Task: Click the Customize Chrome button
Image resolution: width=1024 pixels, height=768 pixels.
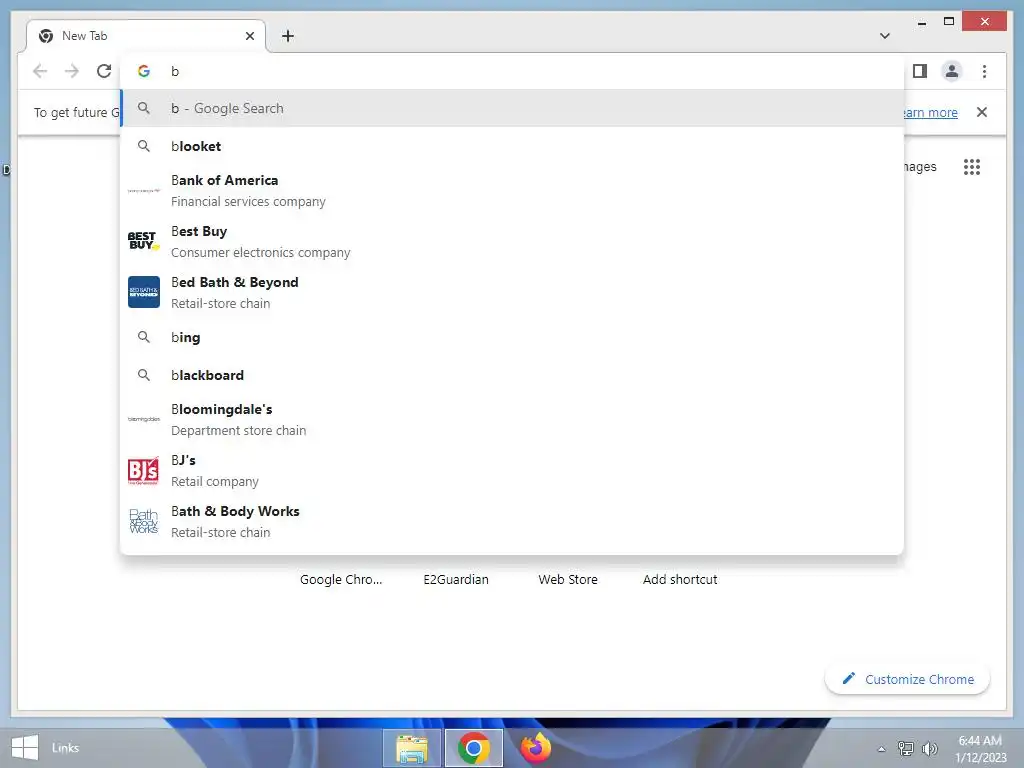Action: [908, 679]
